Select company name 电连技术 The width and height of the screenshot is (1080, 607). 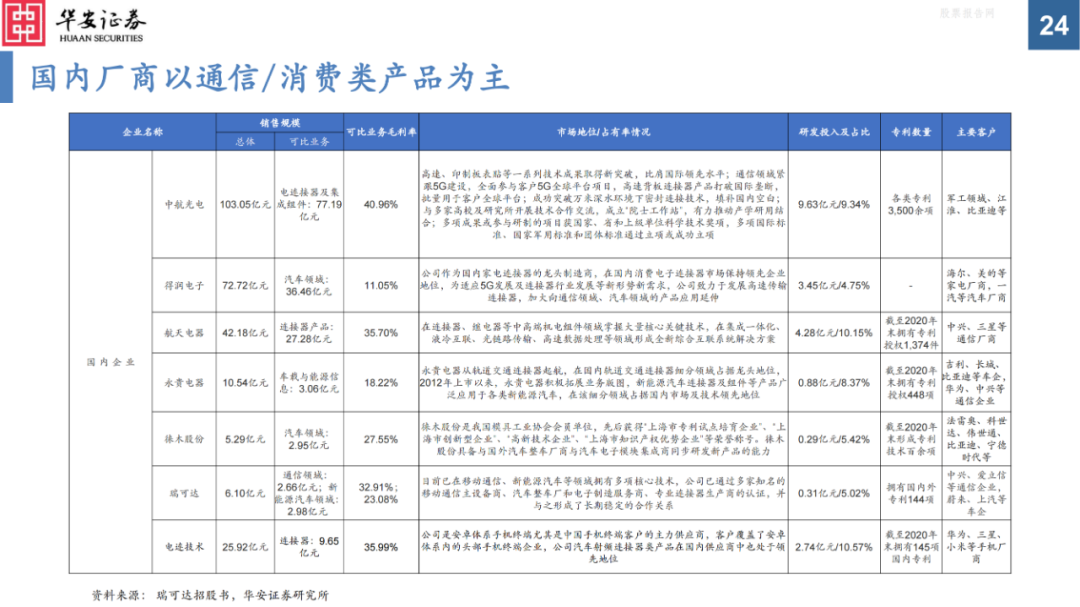coord(184,547)
